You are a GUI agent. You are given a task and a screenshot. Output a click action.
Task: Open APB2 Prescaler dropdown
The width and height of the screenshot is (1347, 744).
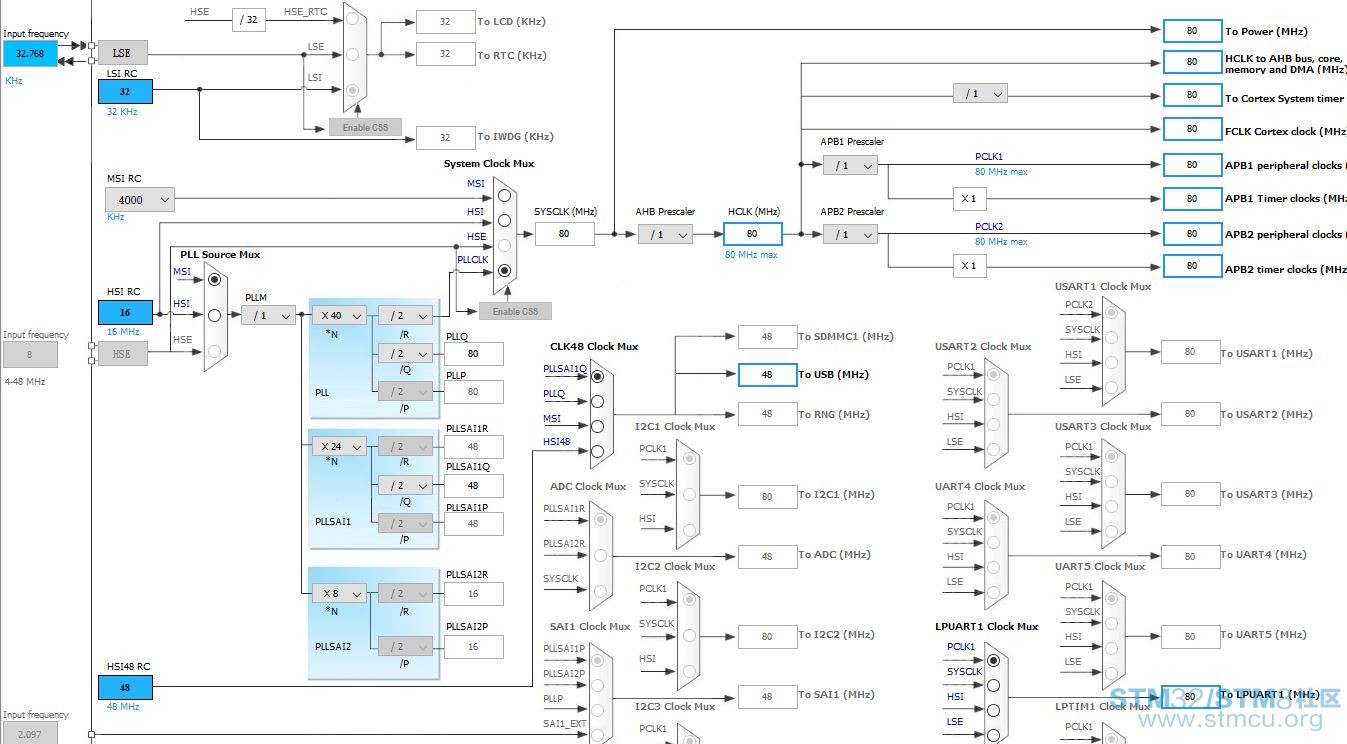[850, 234]
